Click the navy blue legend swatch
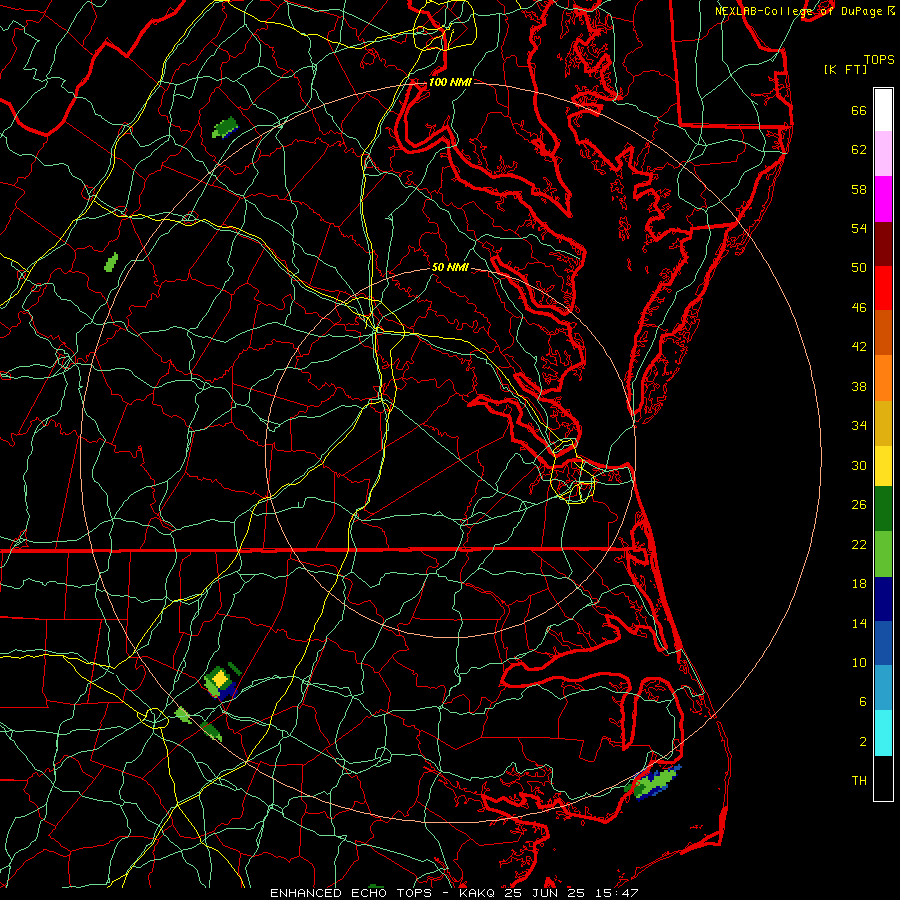The height and width of the screenshot is (900, 900). [x=883, y=599]
